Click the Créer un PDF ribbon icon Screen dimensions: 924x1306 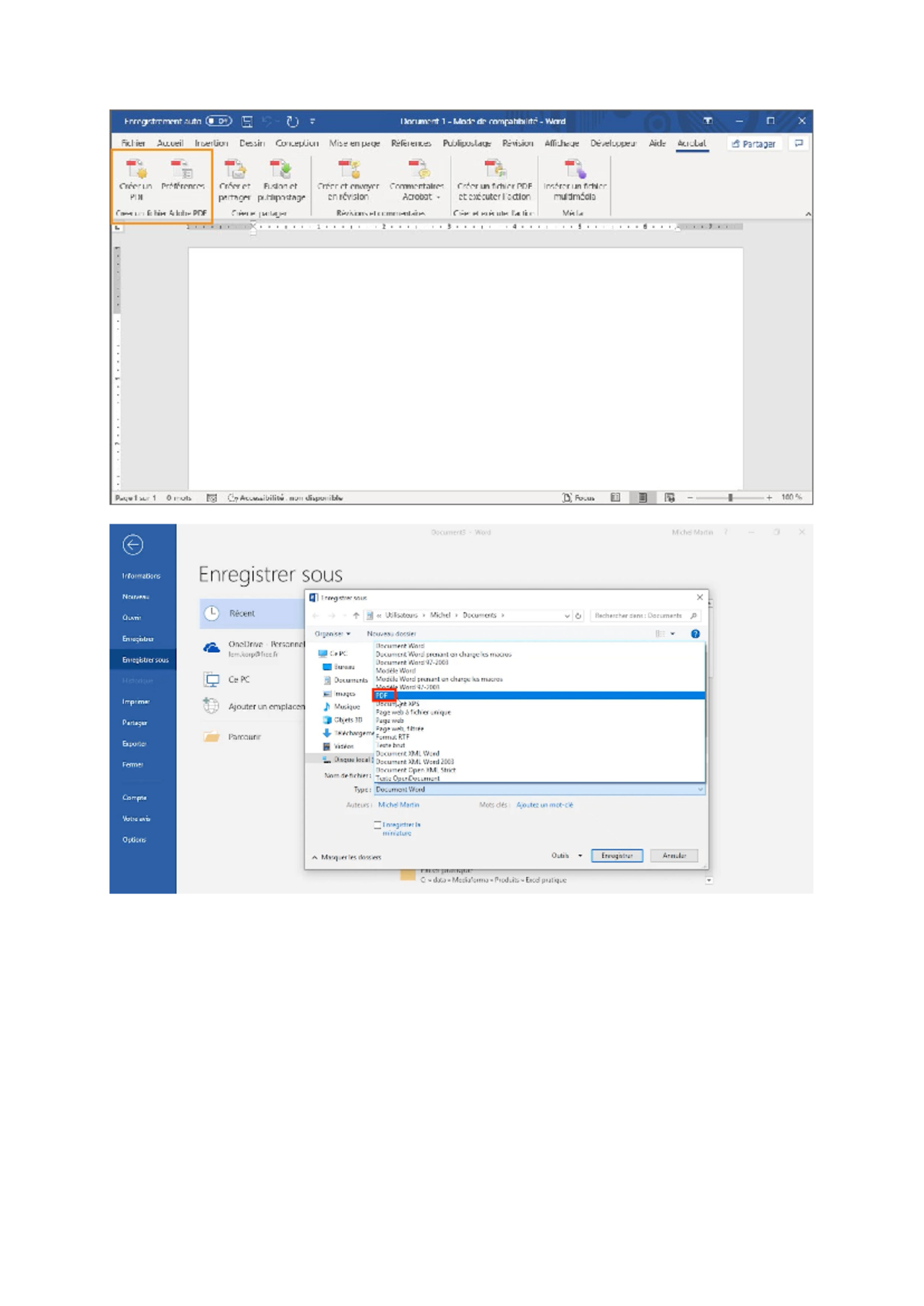[136, 169]
